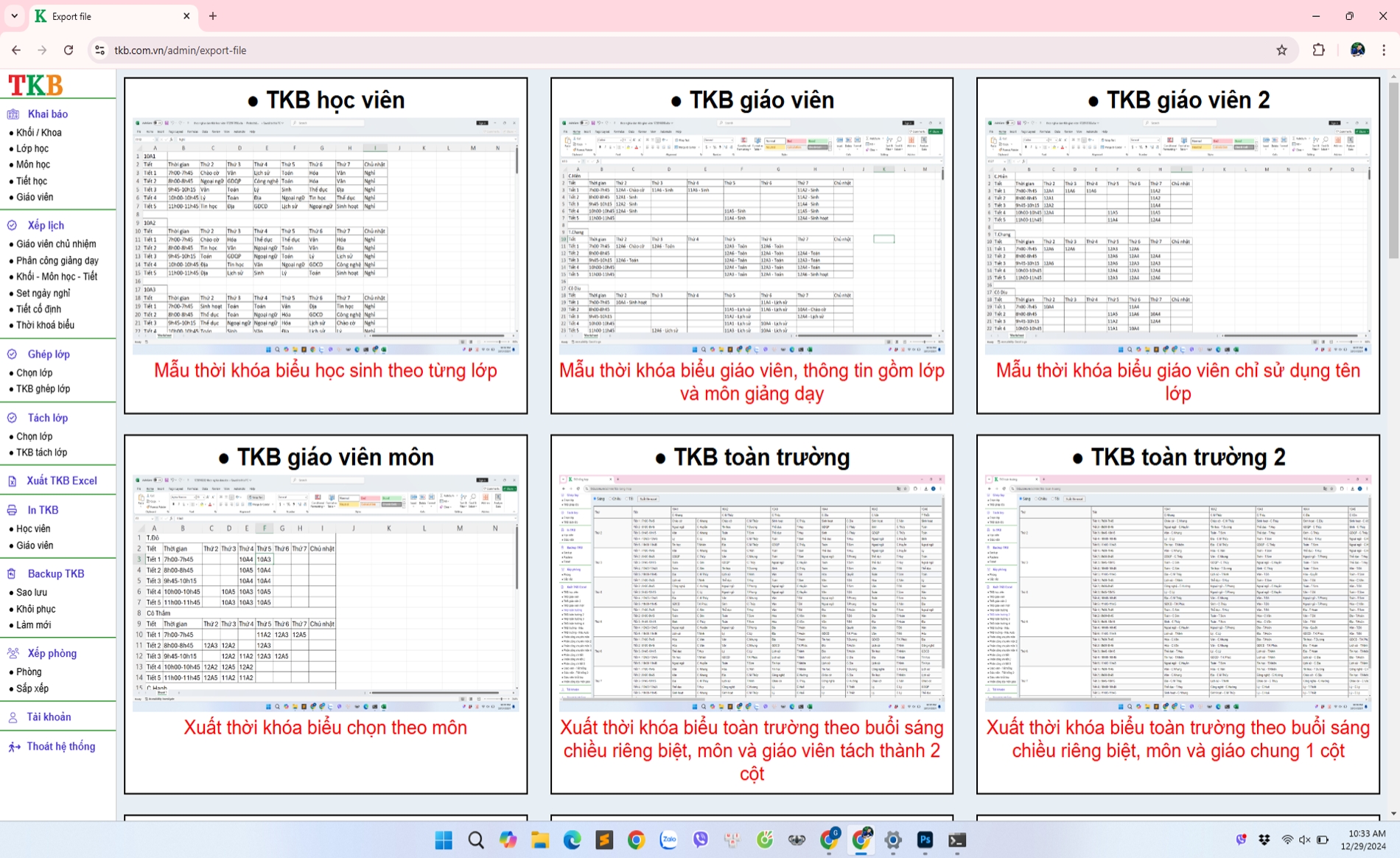Open Chrome's three-dot menu
The width and height of the screenshot is (1400, 858).
1384,50
